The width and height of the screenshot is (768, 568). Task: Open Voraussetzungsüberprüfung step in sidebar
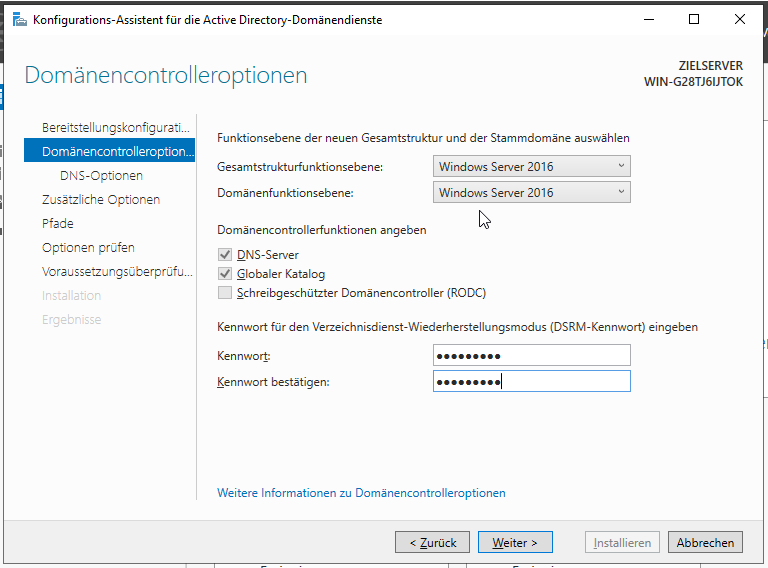(116, 272)
